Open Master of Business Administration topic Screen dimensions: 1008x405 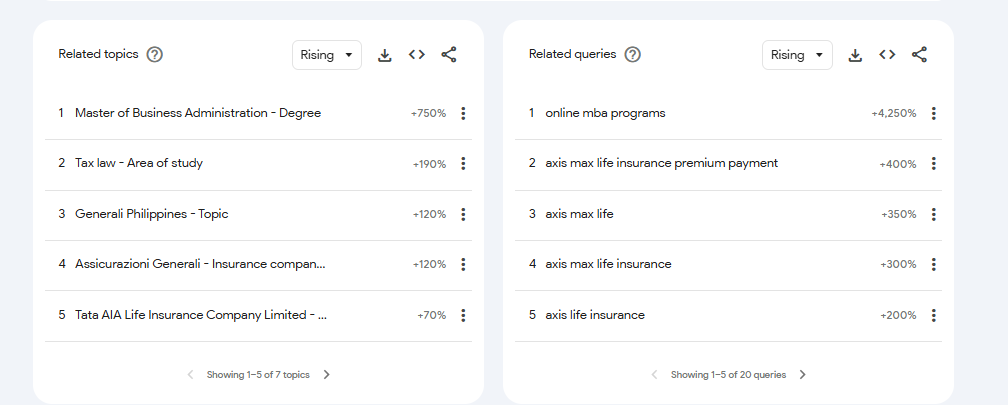198,114
